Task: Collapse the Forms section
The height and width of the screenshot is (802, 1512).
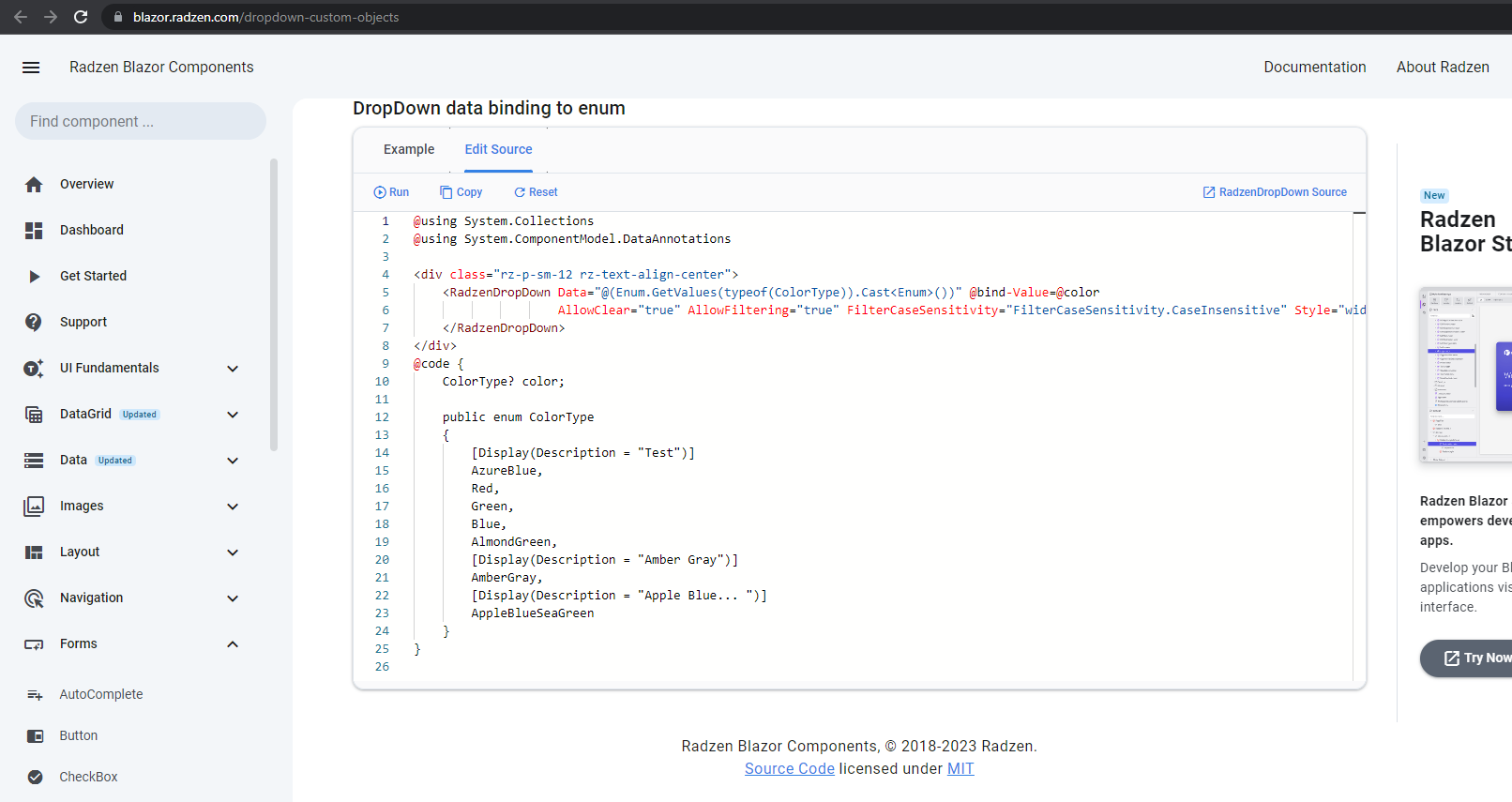Action: pos(233,644)
